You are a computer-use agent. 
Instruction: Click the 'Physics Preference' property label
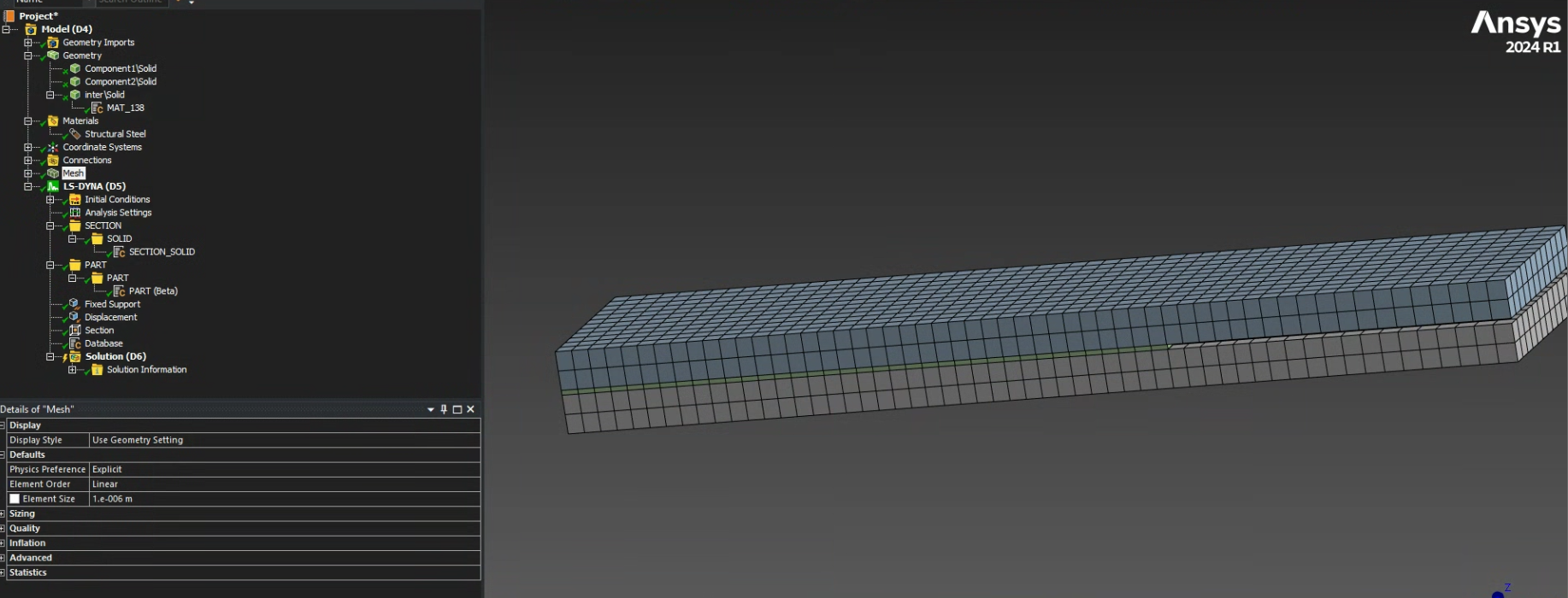(x=47, y=470)
